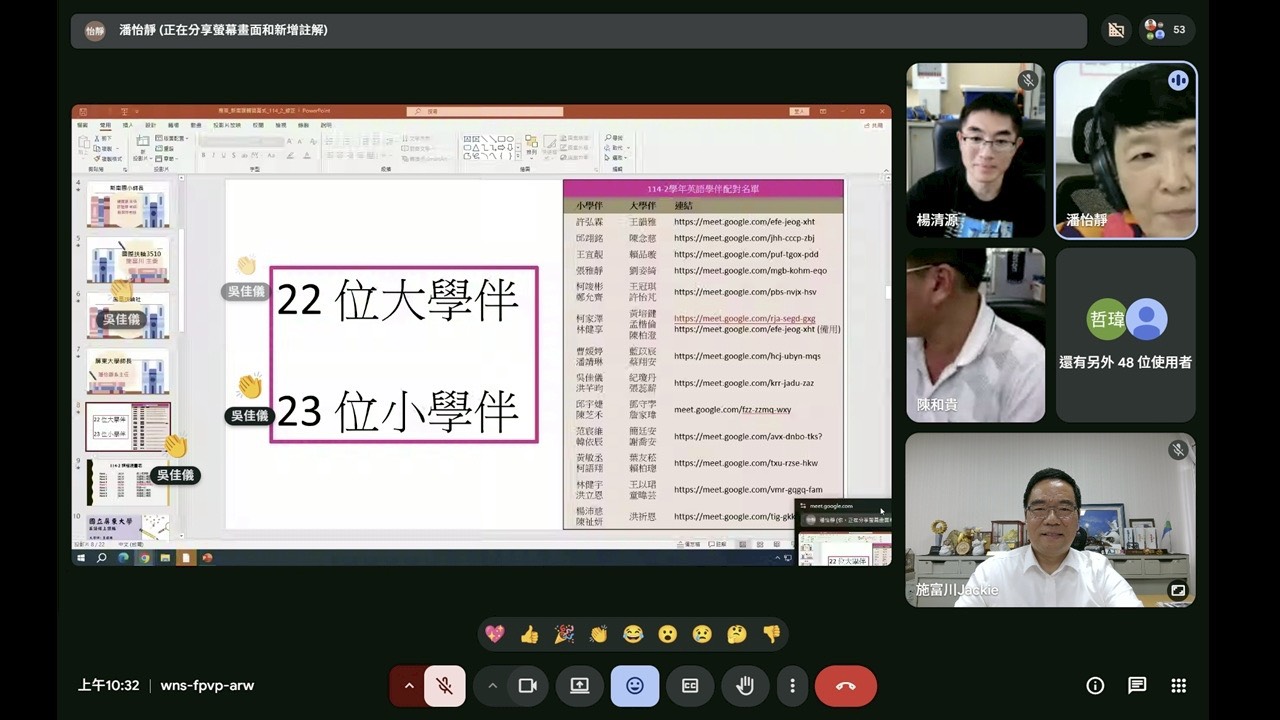Close the emoji reactions bar
Viewport: 1280px width, 720px height.
(635, 686)
